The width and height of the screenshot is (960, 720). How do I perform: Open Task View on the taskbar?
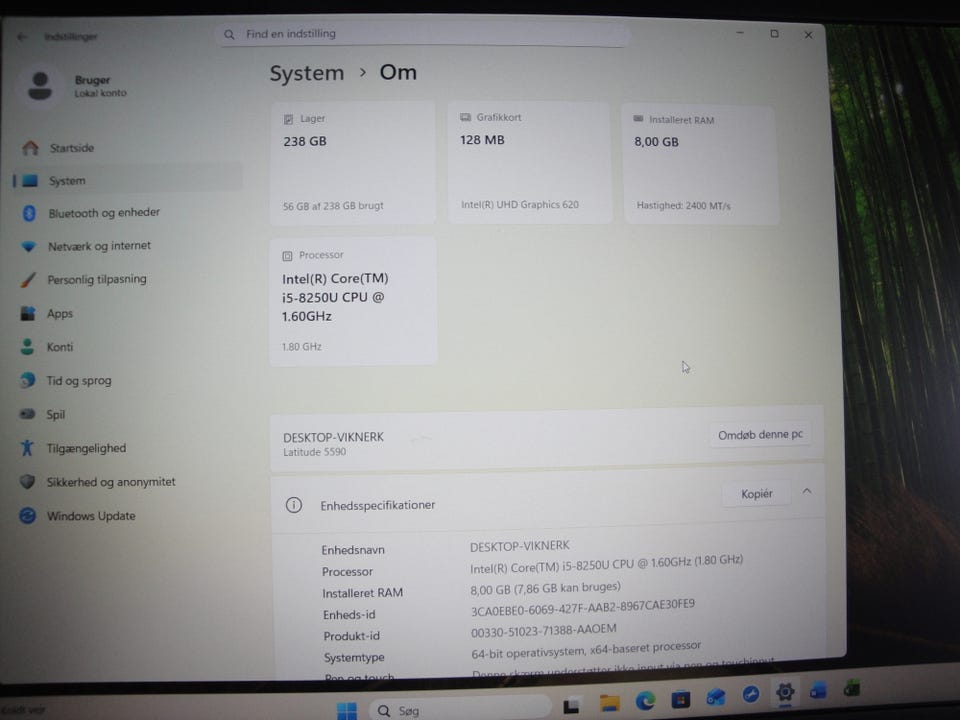[x=571, y=705]
